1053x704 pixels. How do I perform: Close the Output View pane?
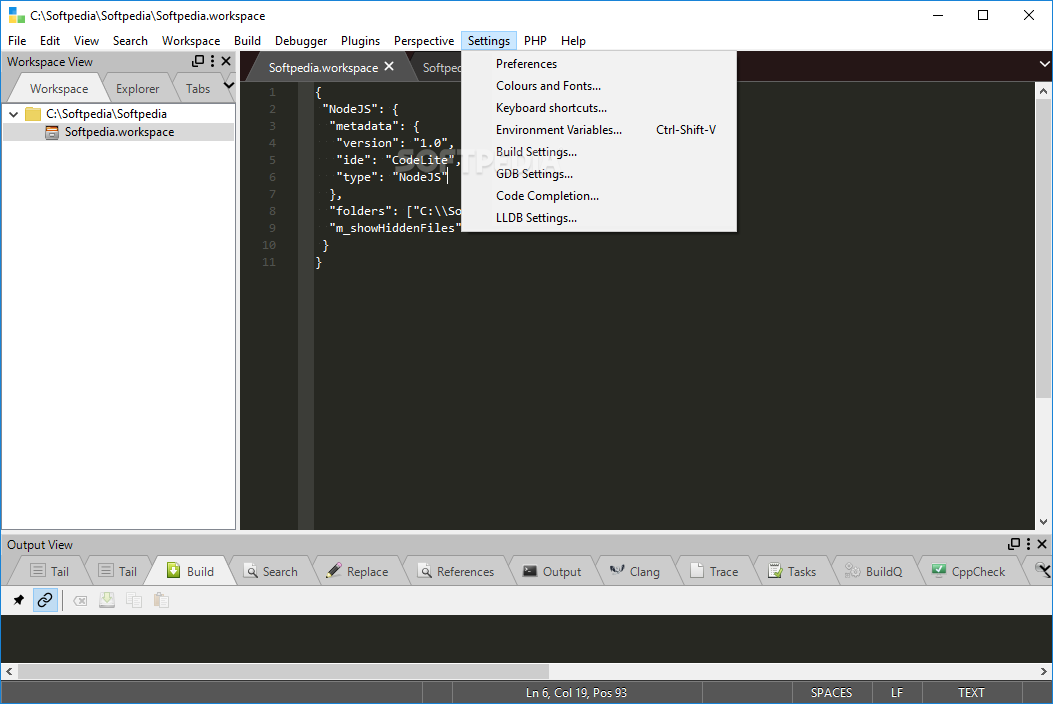tap(1042, 544)
